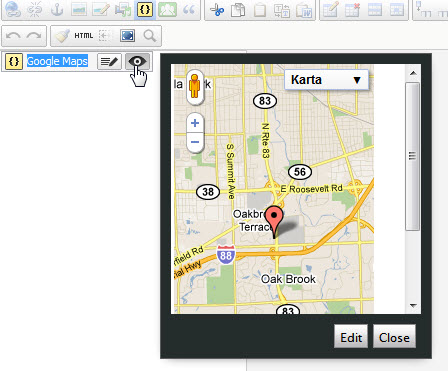This screenshot has height=371, width=448.
Task: Cut selection with the scissors icon
Action: click(217, 10)
